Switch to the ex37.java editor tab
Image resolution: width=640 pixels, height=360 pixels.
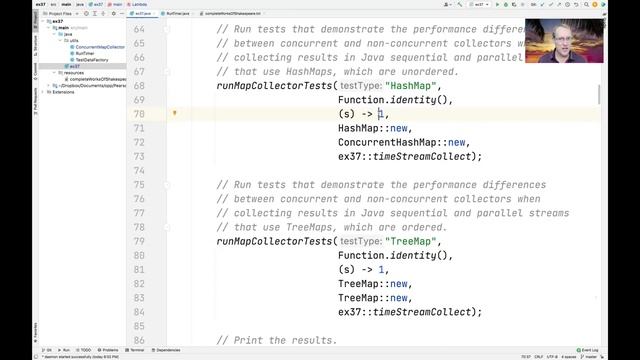pyautogui.click(x=142, y=13)
